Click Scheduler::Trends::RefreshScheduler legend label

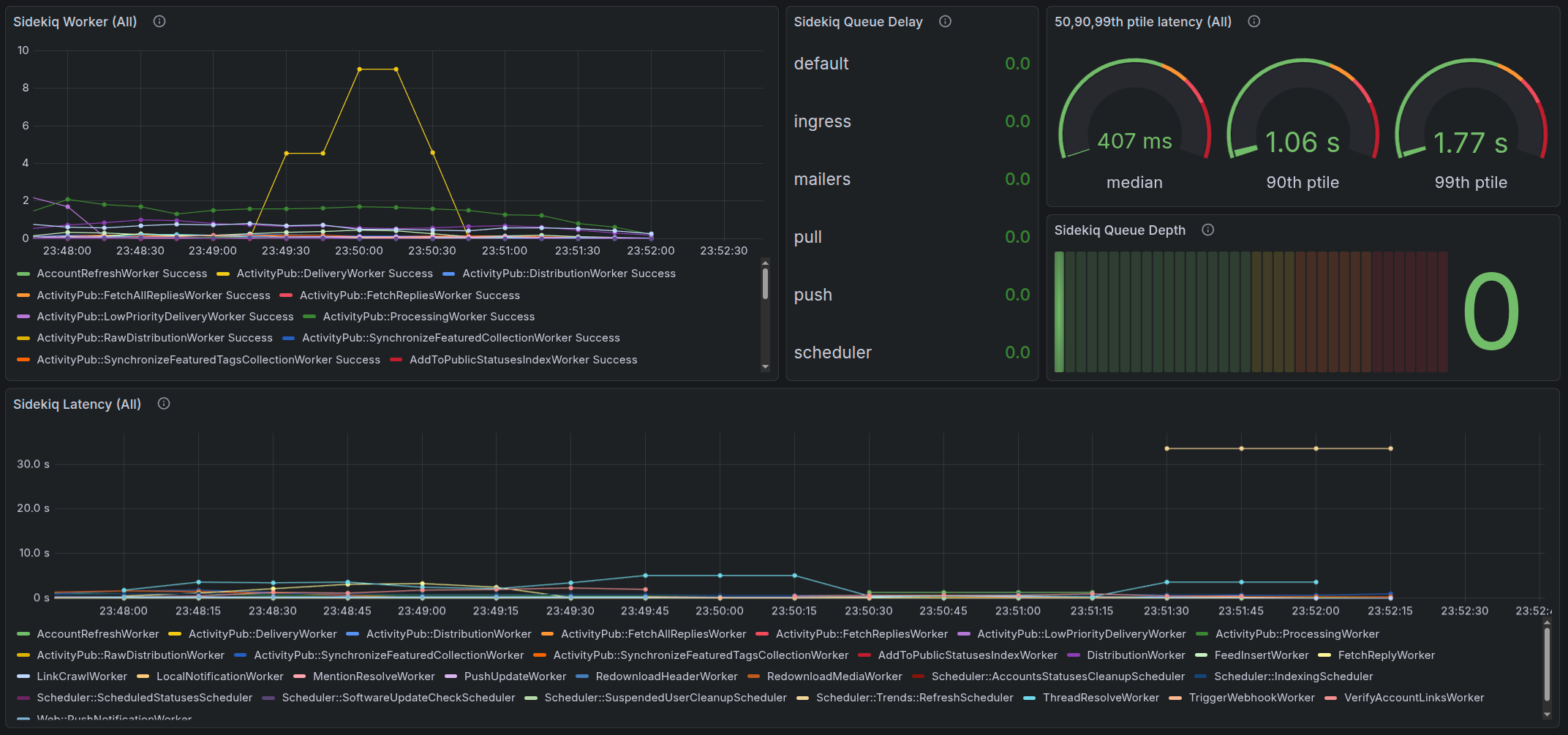tap(914, 698)
